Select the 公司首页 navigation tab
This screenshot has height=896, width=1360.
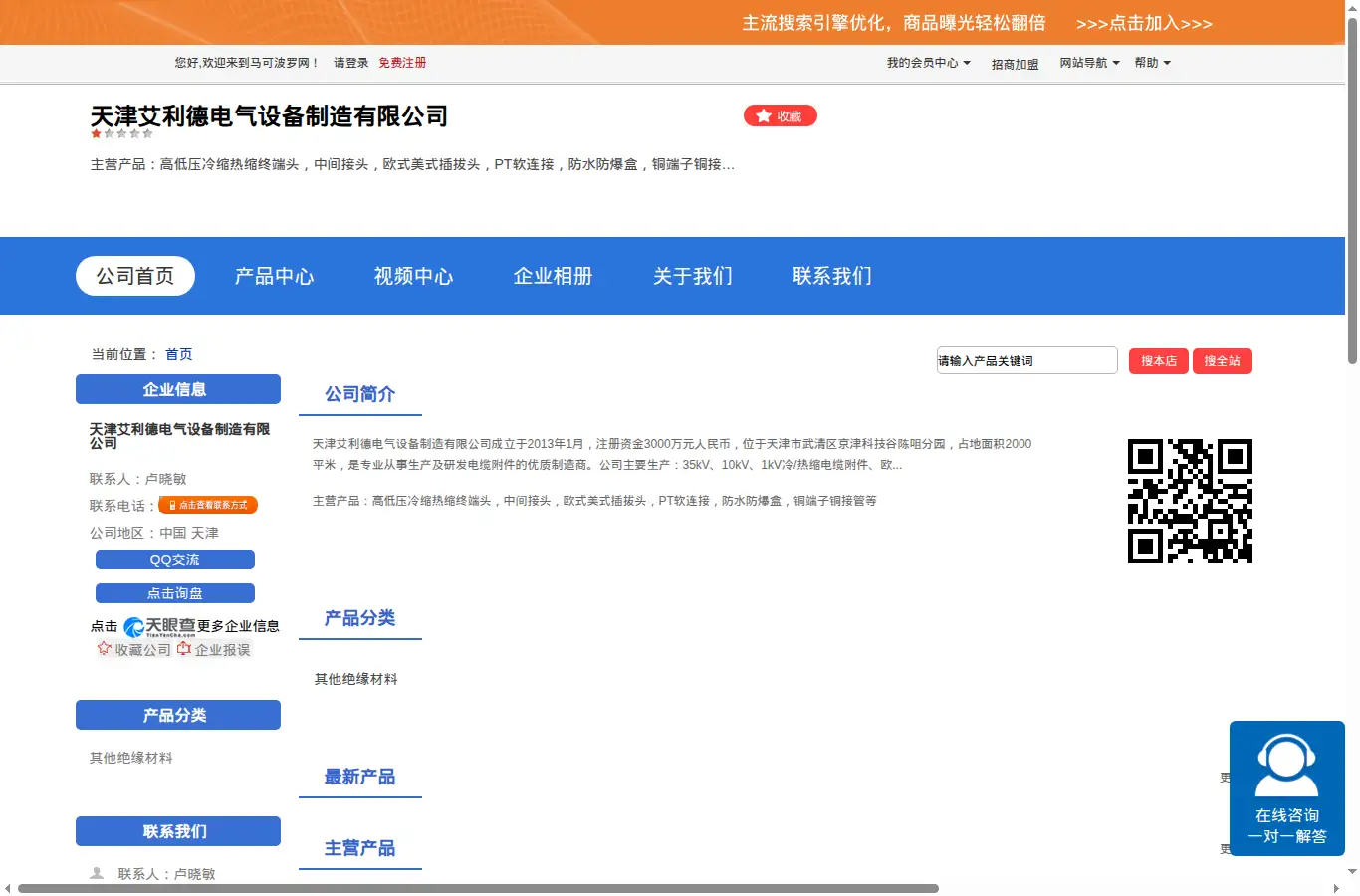[135, 276]
